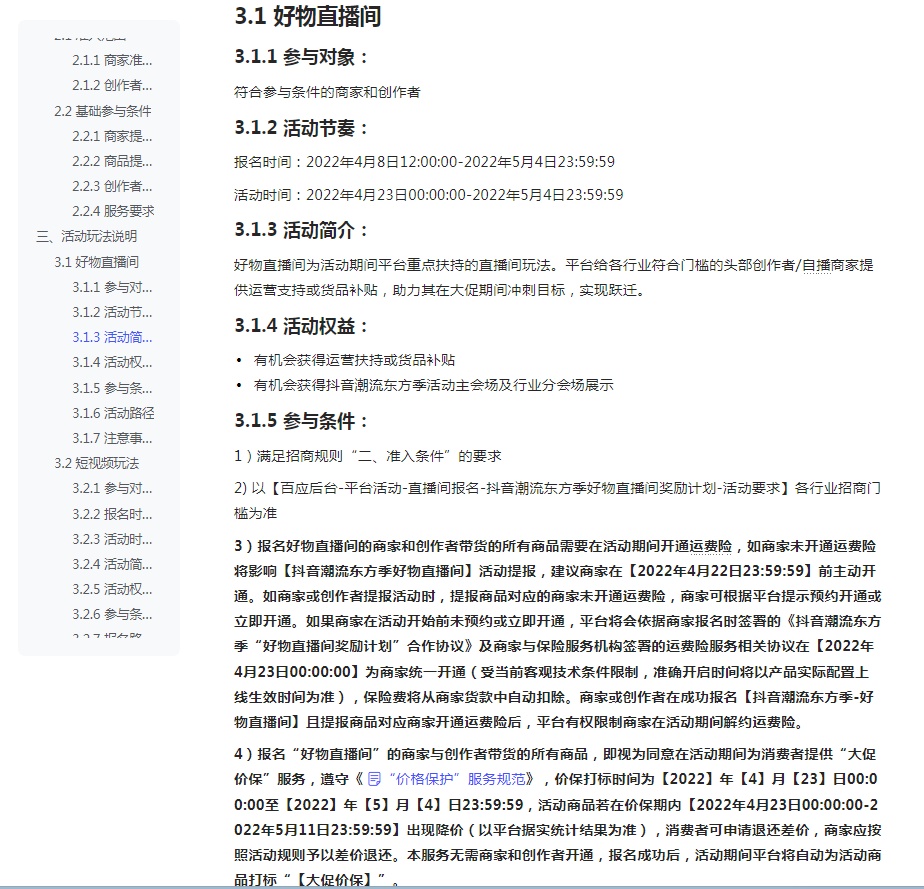Click the bullet "有机会获得运营扶持或货品补贴"
Viewport: 924px width, 889px height.
click(x=354, y=360)
